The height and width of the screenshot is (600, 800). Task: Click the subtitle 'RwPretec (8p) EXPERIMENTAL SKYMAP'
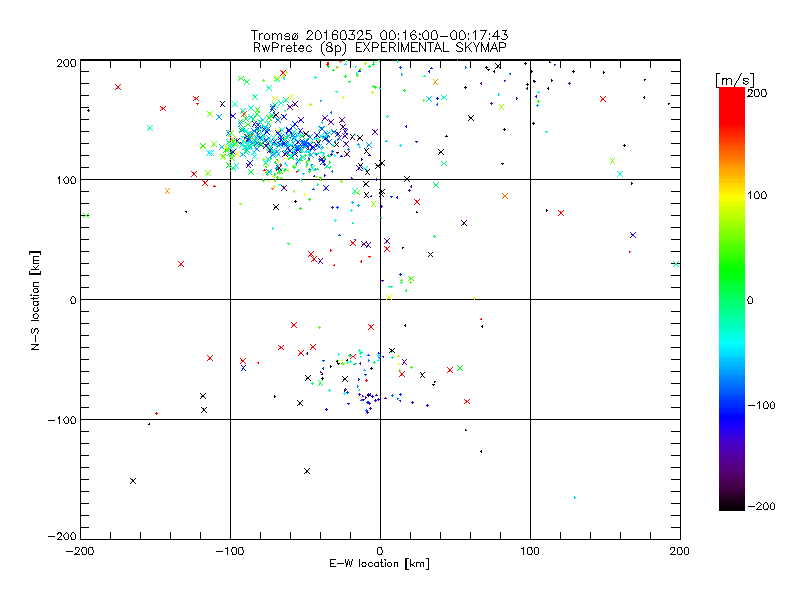[x=380, y=48]
